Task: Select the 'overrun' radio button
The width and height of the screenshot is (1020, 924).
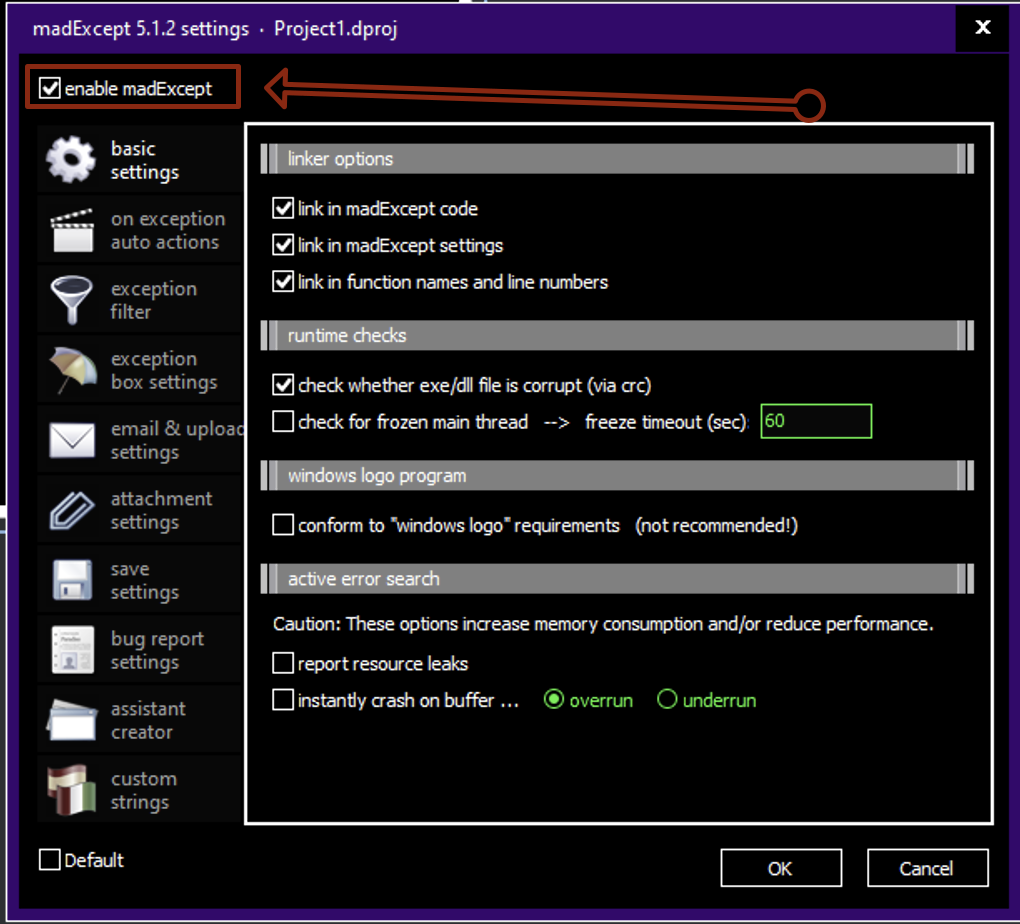Action: (554, 700)
